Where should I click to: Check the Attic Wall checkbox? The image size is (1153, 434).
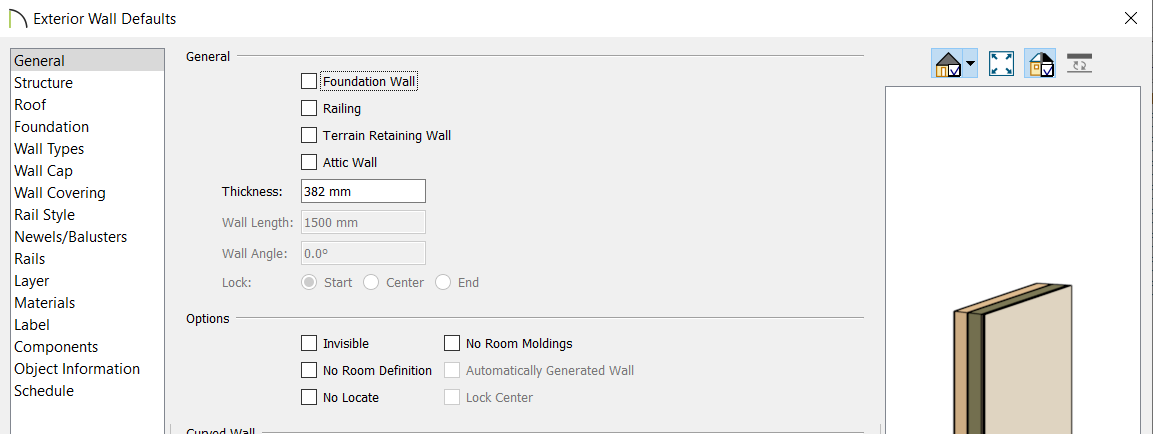[x=309, y=162]
